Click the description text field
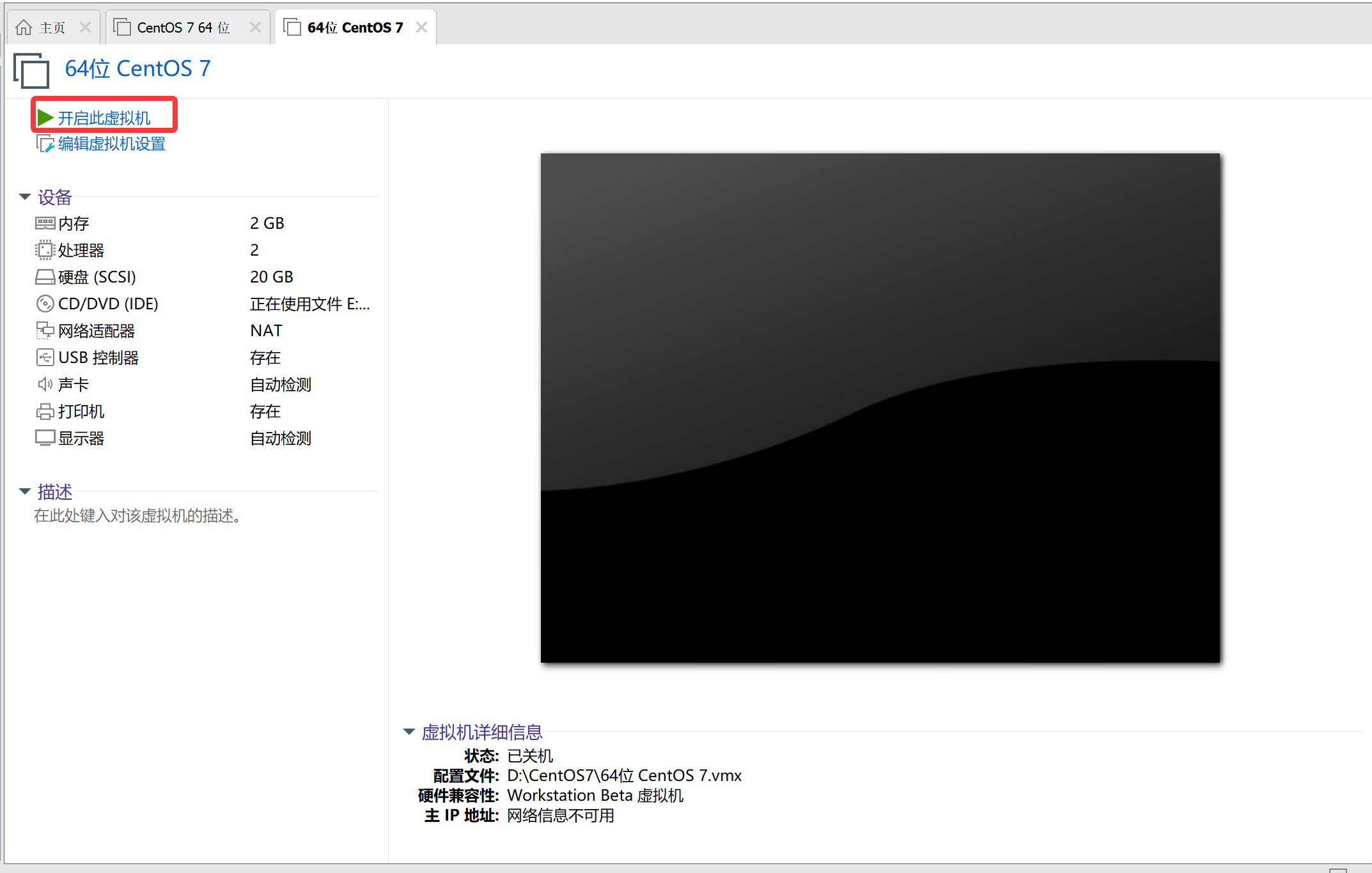This screenshot has width=1372, height=873. coord(137,516)
